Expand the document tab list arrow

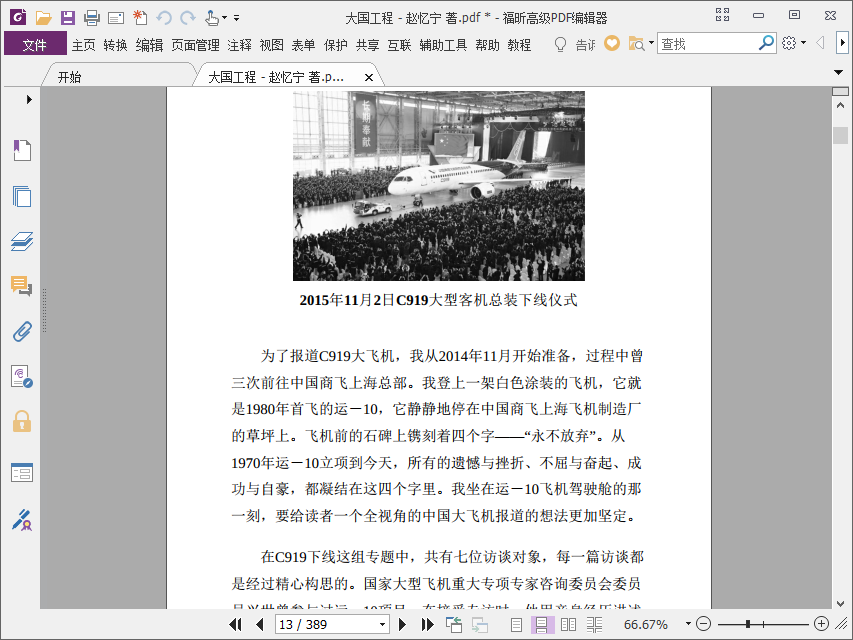pos(838,72)
